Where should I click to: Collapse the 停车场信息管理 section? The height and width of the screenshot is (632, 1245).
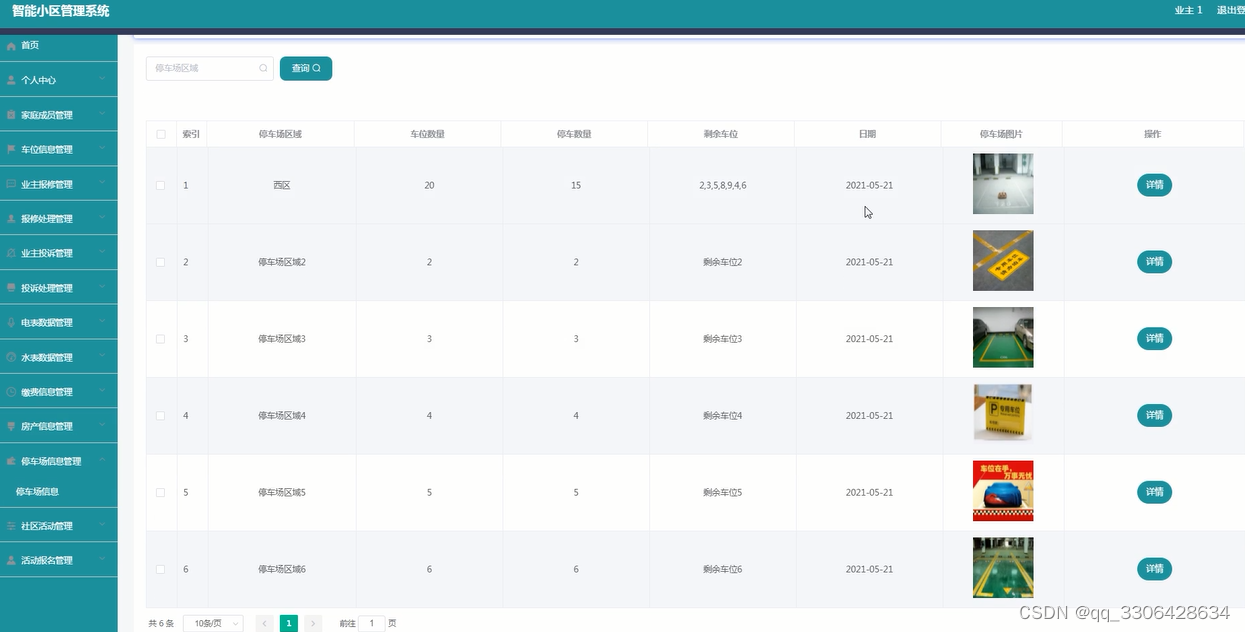tap(103, 461)
